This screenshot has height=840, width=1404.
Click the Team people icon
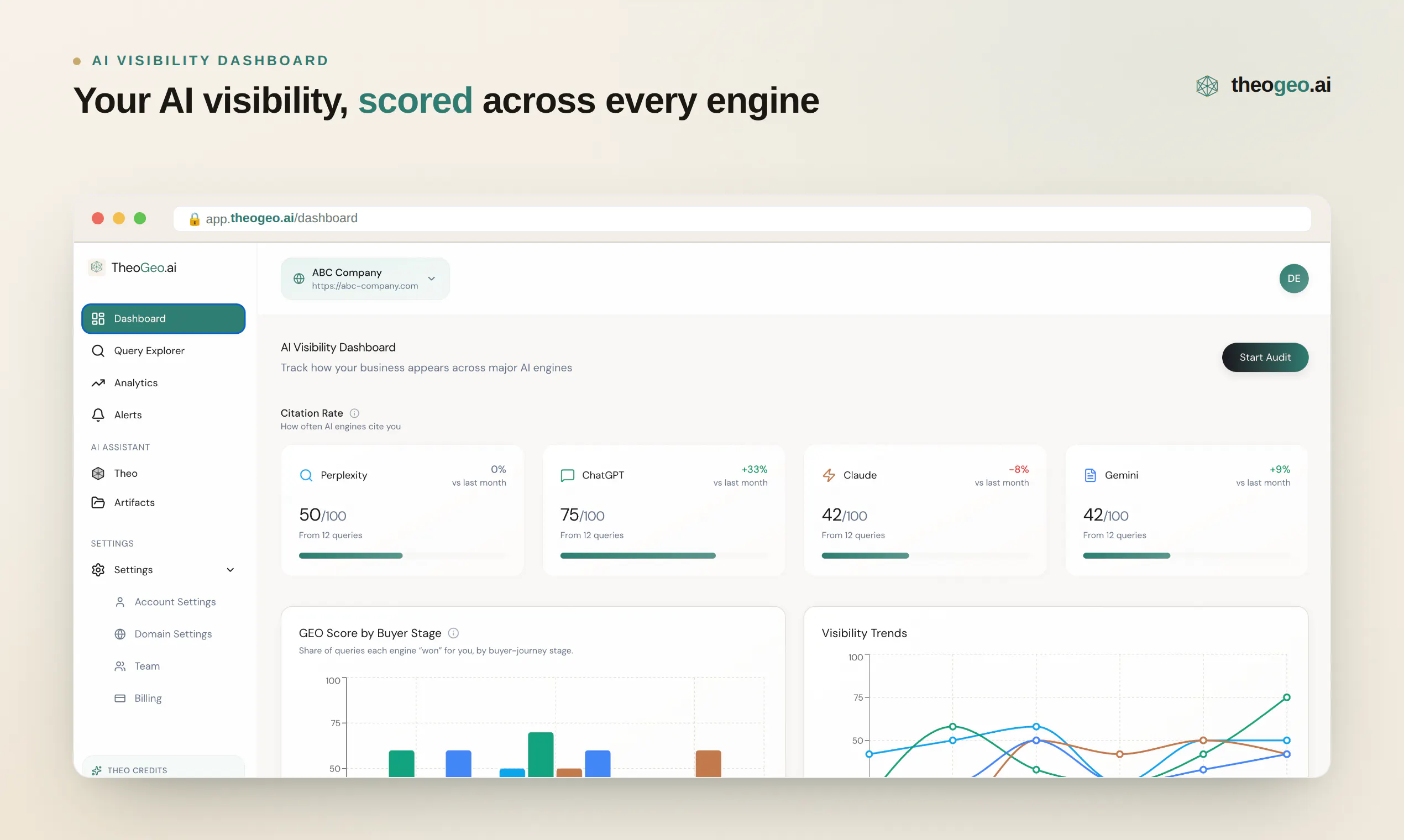[x=120, y=666]
